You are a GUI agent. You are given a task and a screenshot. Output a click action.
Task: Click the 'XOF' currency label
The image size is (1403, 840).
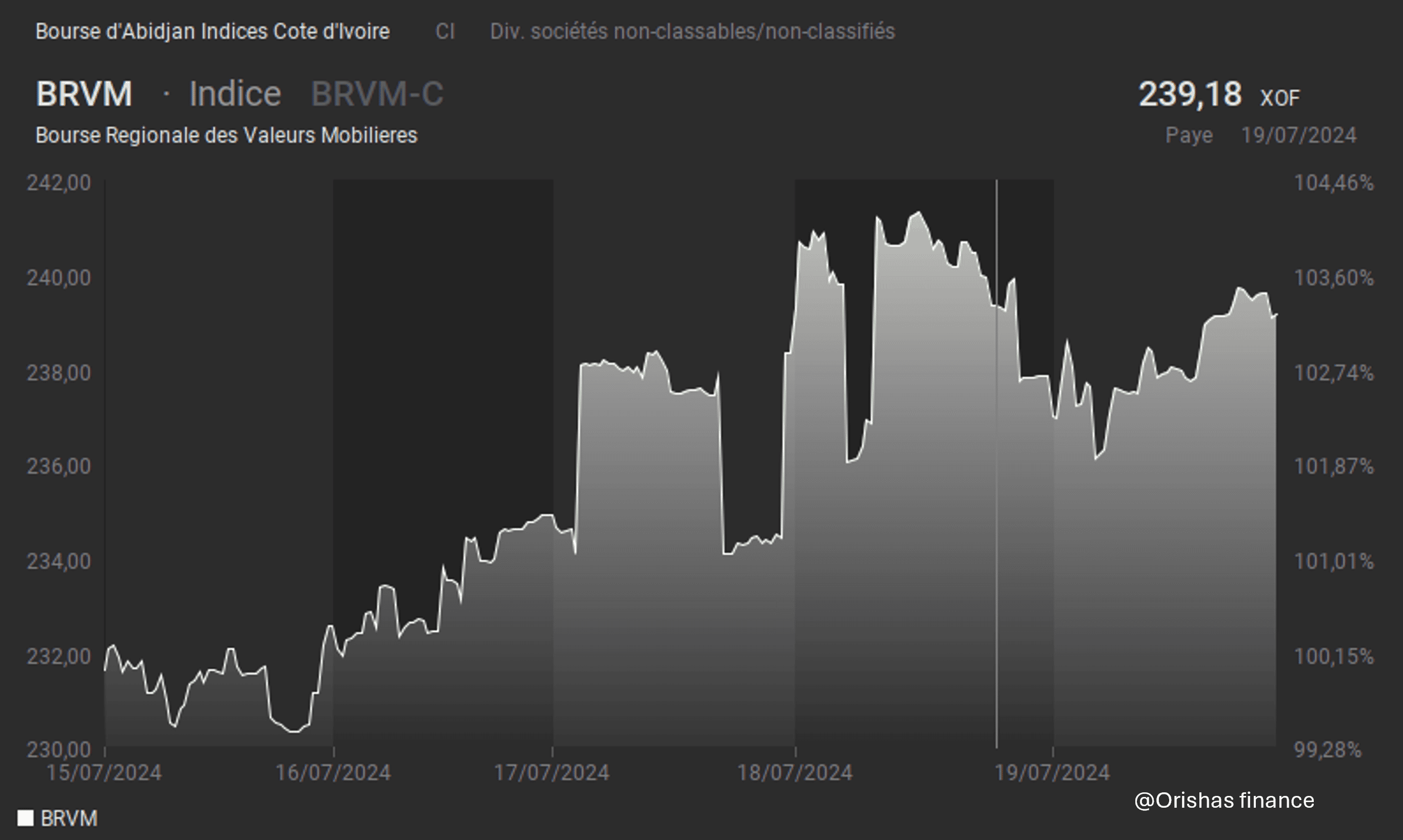pos(1279,98)
